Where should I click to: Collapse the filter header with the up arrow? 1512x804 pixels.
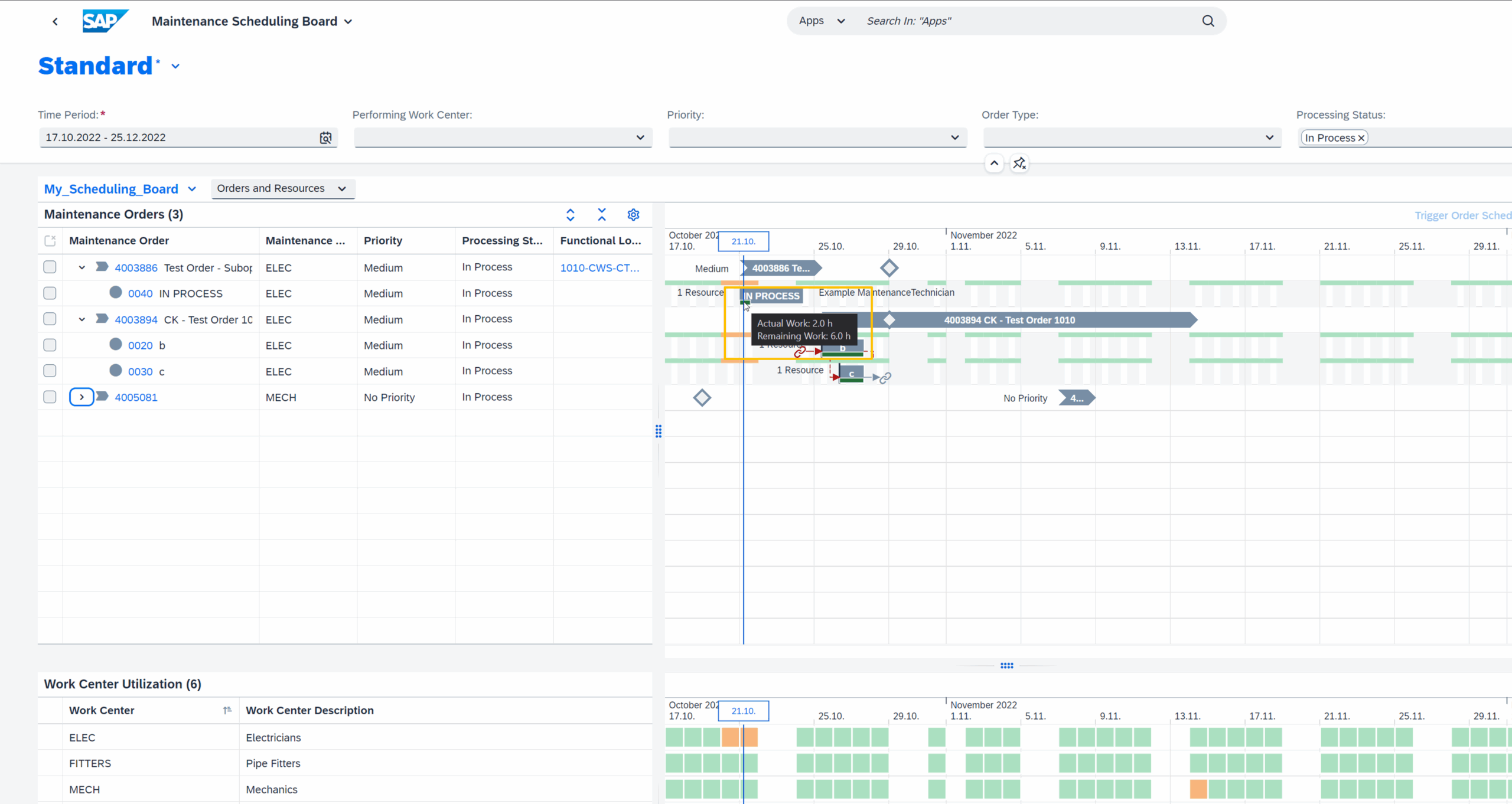click(994, 164)
